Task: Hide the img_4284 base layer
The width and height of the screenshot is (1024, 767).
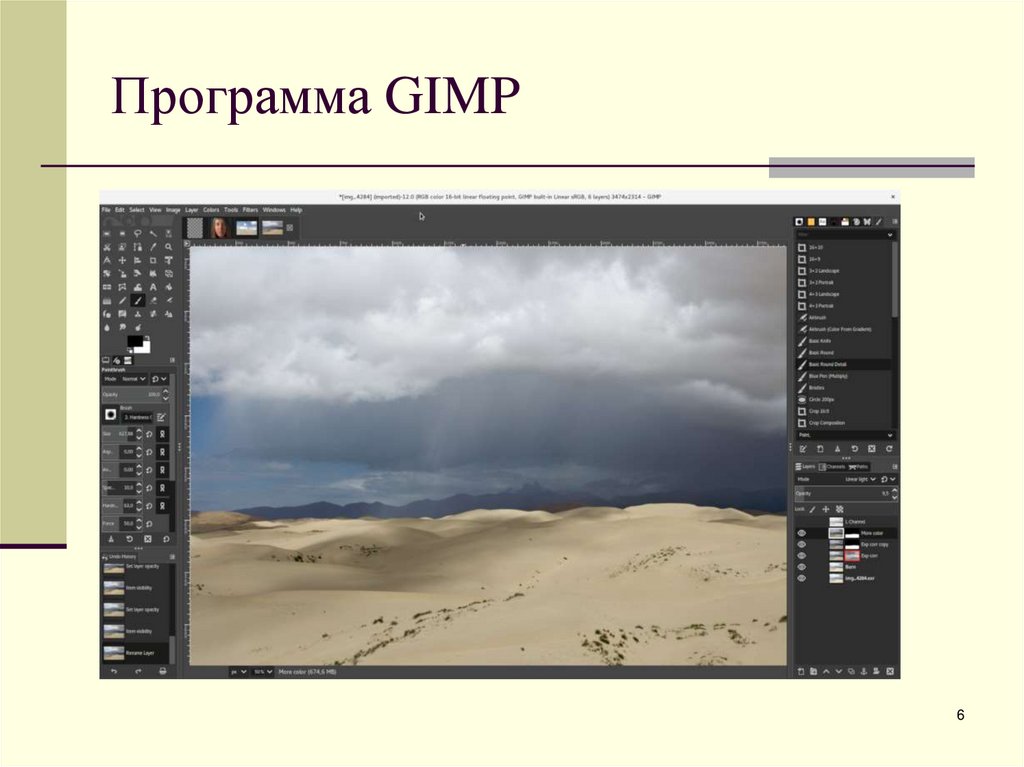Action: pyautogui.click(x=801, y=577)
